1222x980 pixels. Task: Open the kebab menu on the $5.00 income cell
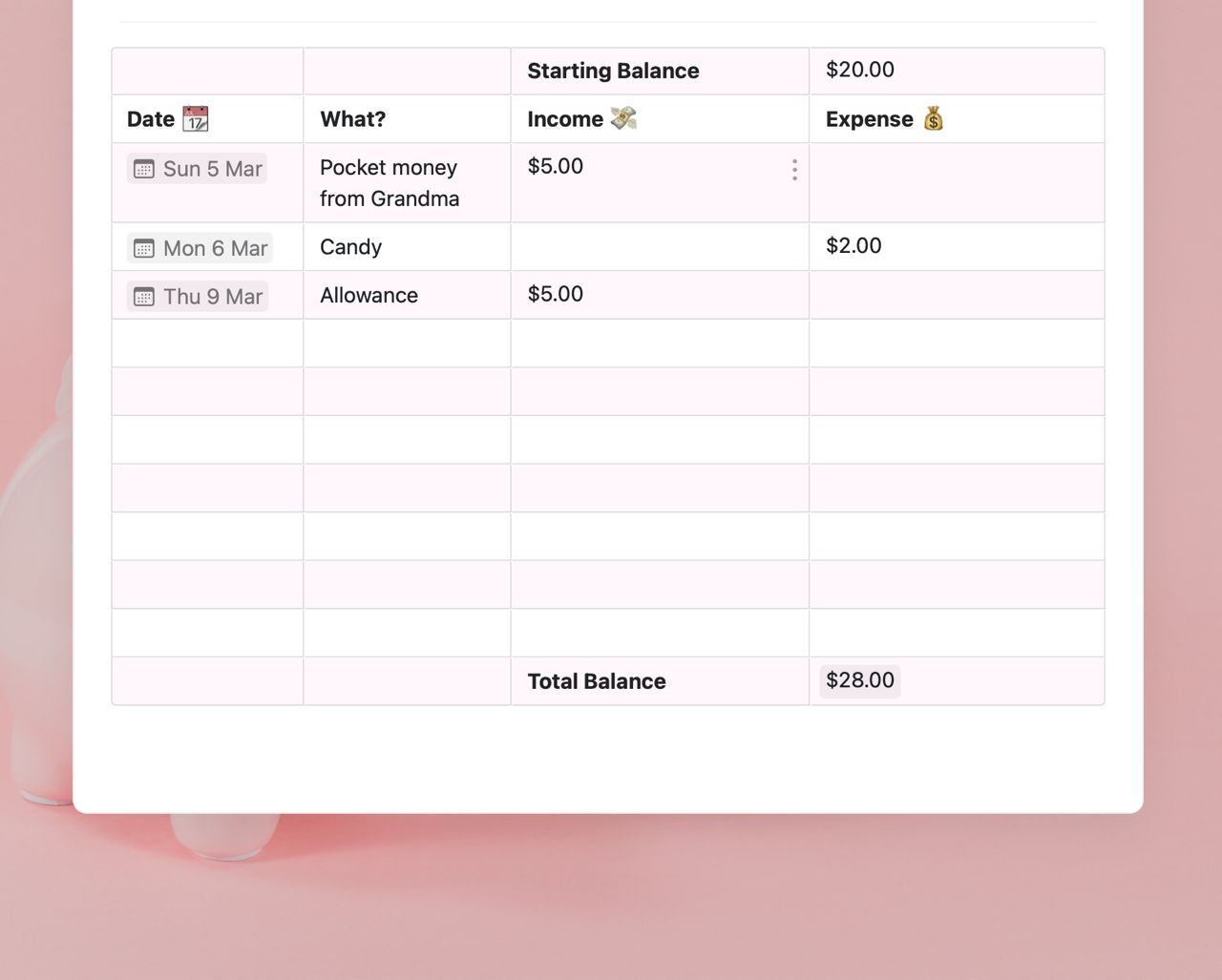point(793,169)
